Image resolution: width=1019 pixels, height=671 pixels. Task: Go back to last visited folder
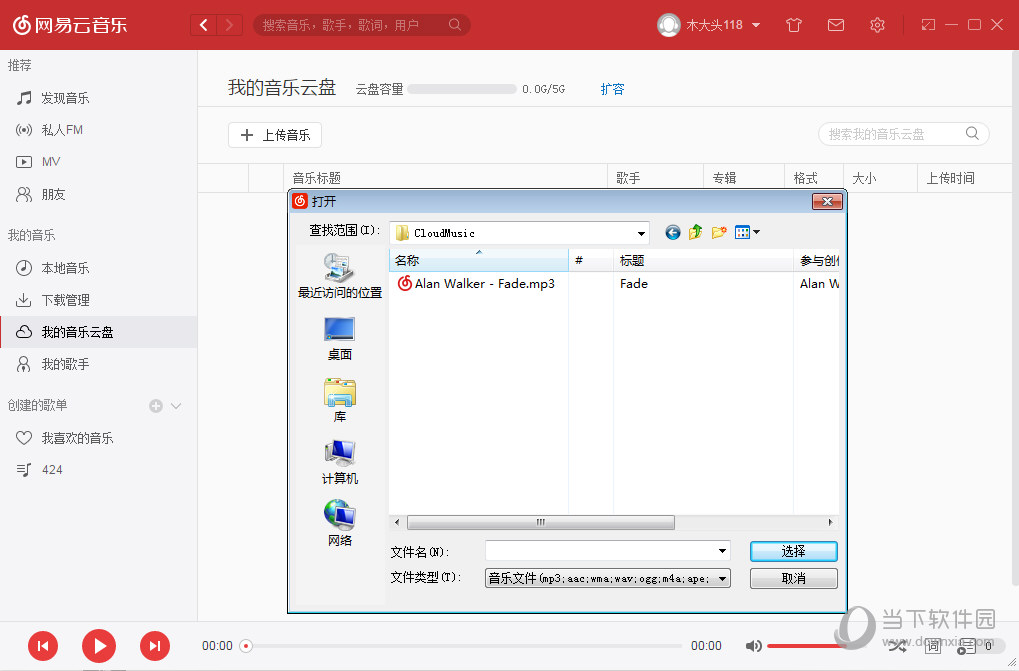tap(673, 233)
